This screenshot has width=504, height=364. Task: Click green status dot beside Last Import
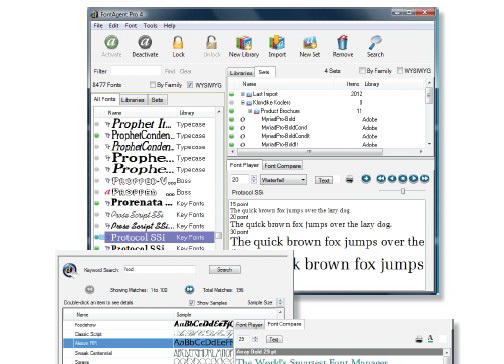[x=232, y=94]
